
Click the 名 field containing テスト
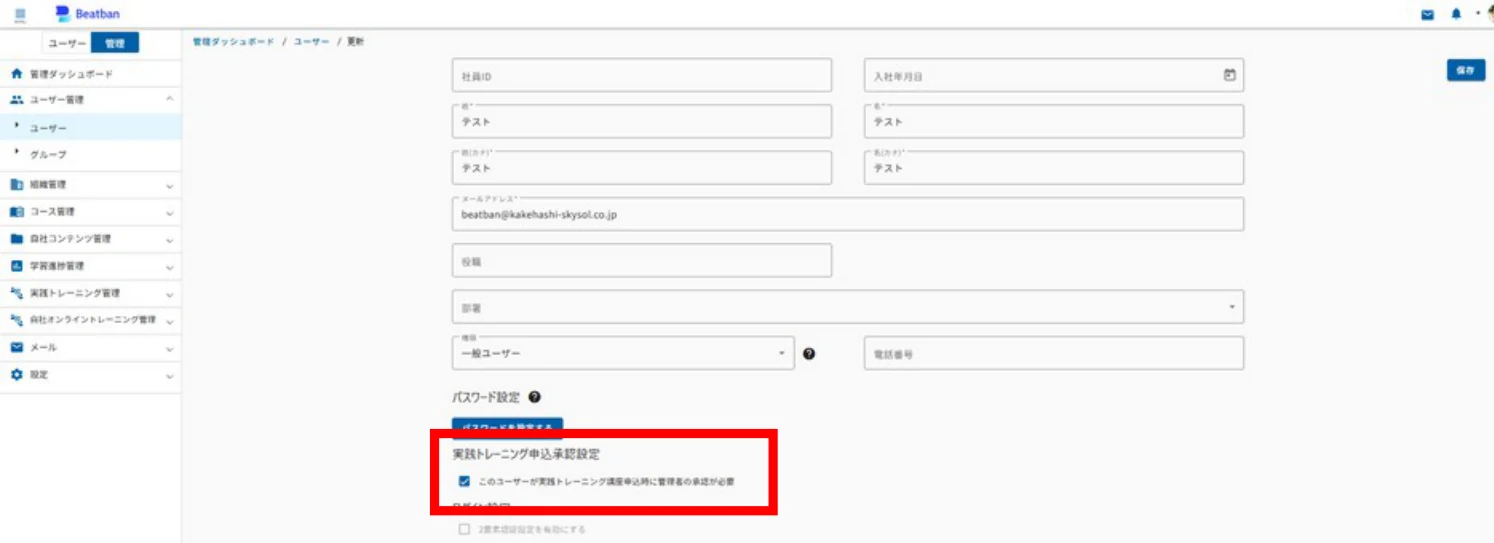(x=1054, y=121)
